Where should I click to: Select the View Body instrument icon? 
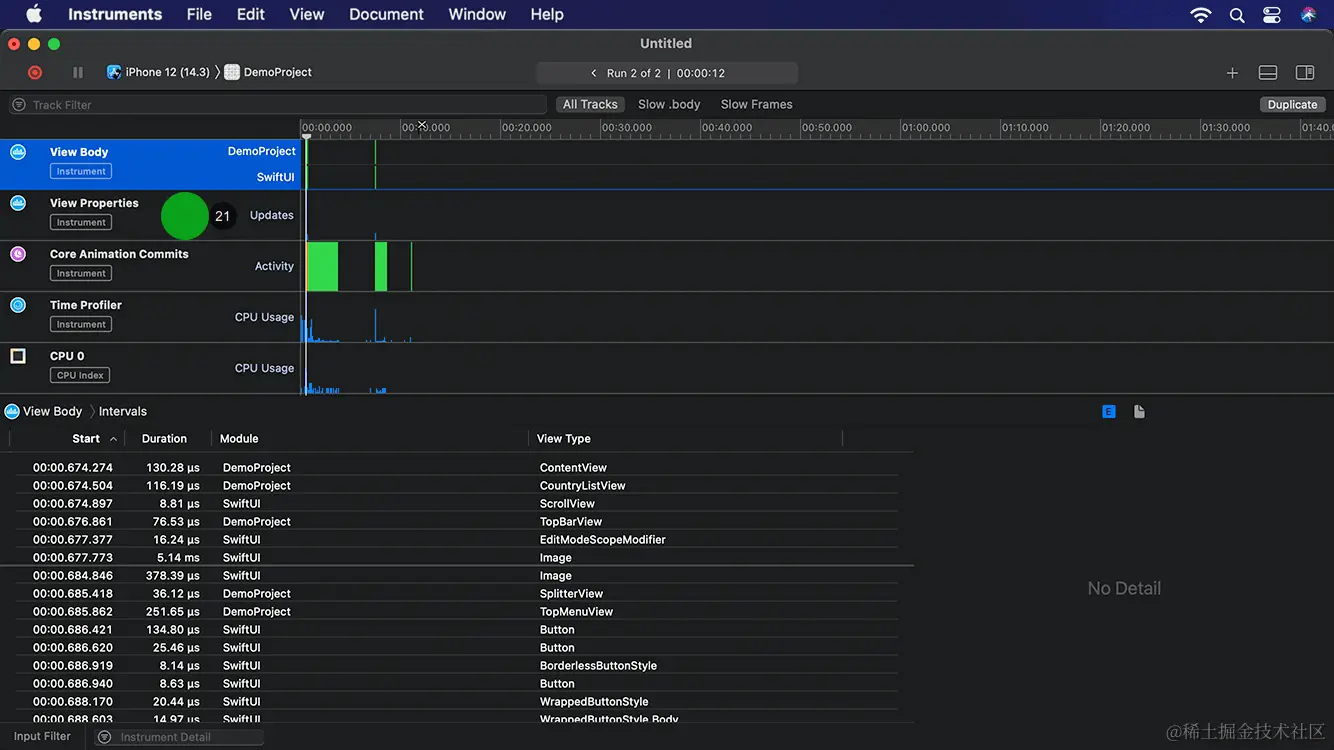click(x=18, y=152)
